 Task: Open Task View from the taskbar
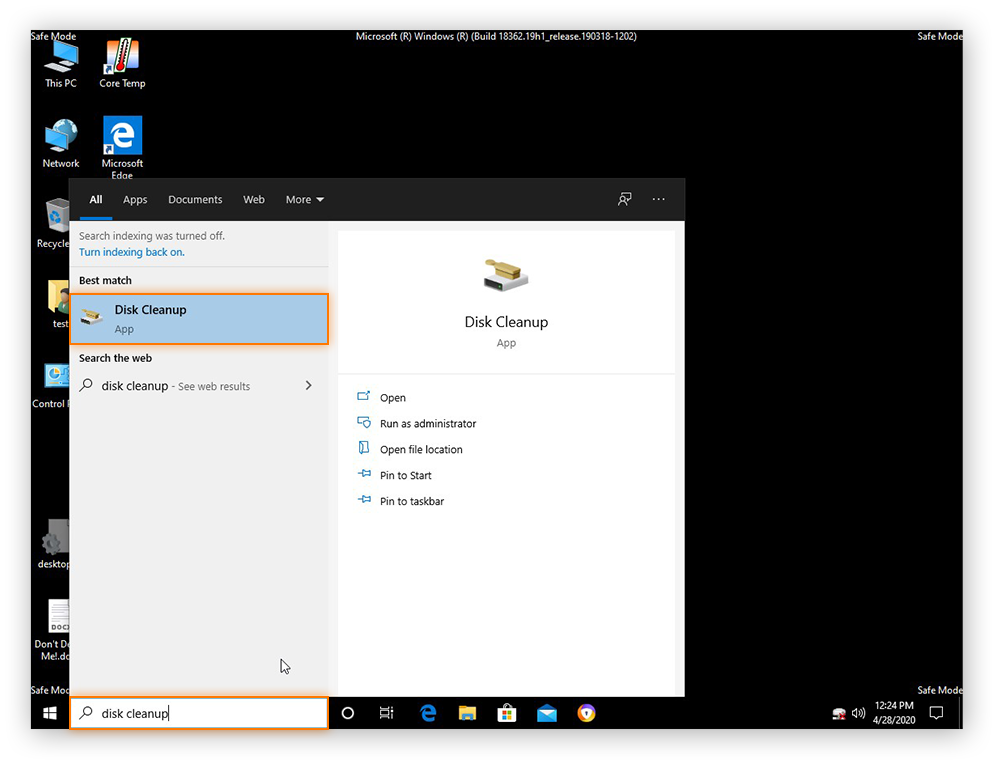click(386, 713)
